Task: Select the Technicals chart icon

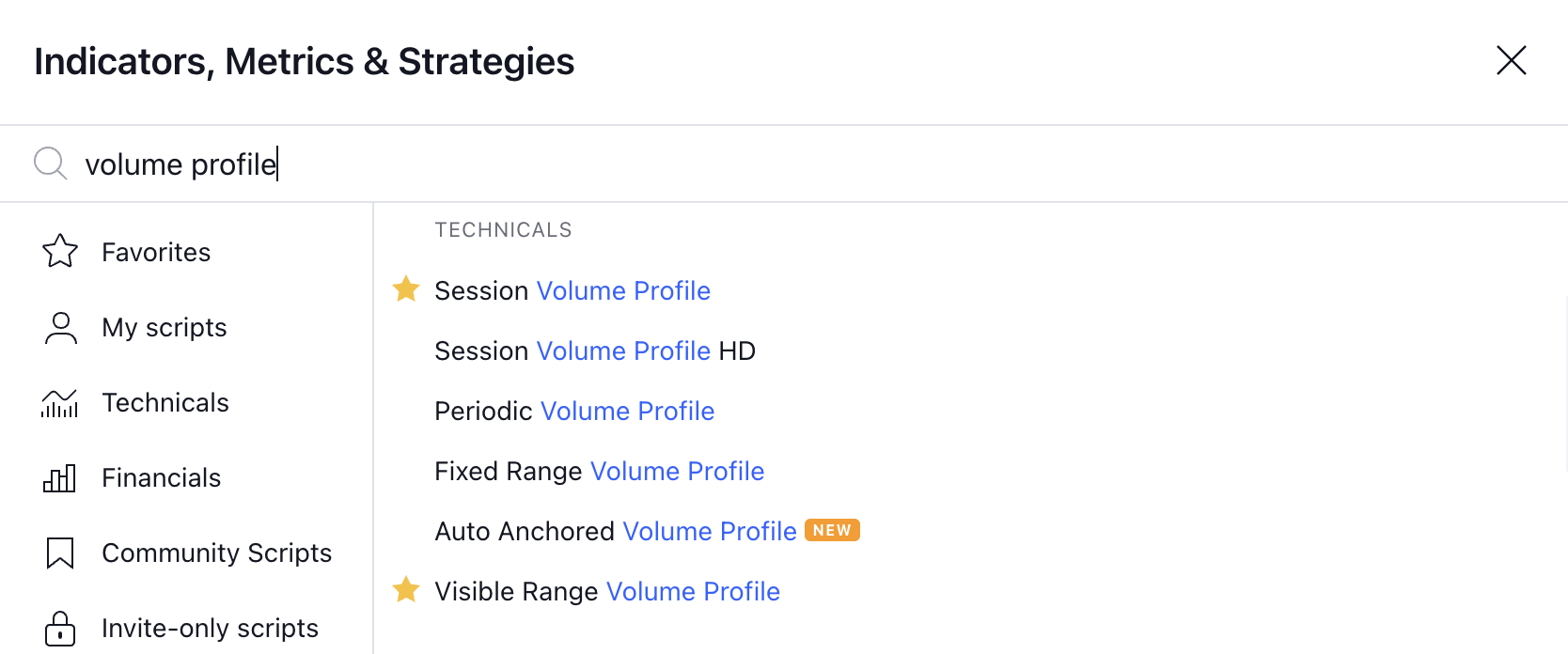Action: (59, 402)
